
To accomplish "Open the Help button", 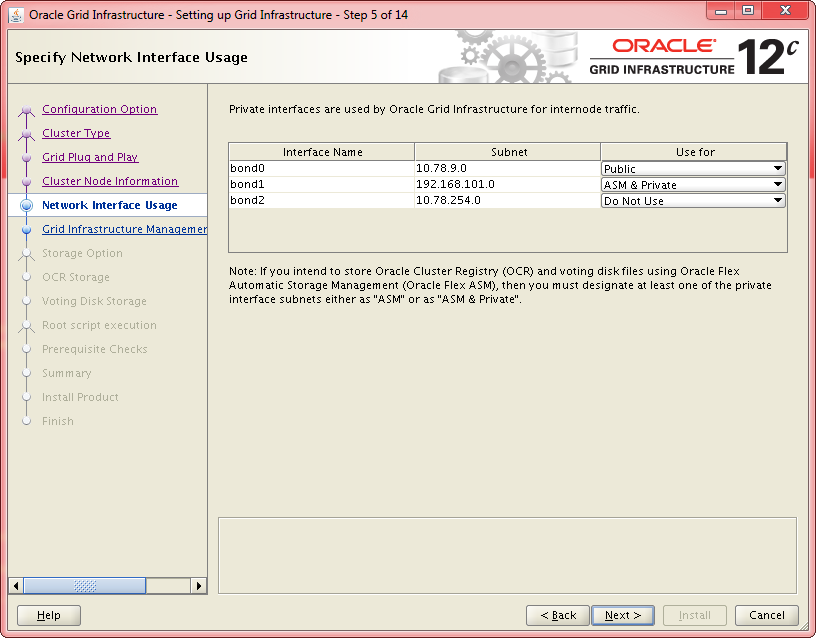I will [49, 615].
